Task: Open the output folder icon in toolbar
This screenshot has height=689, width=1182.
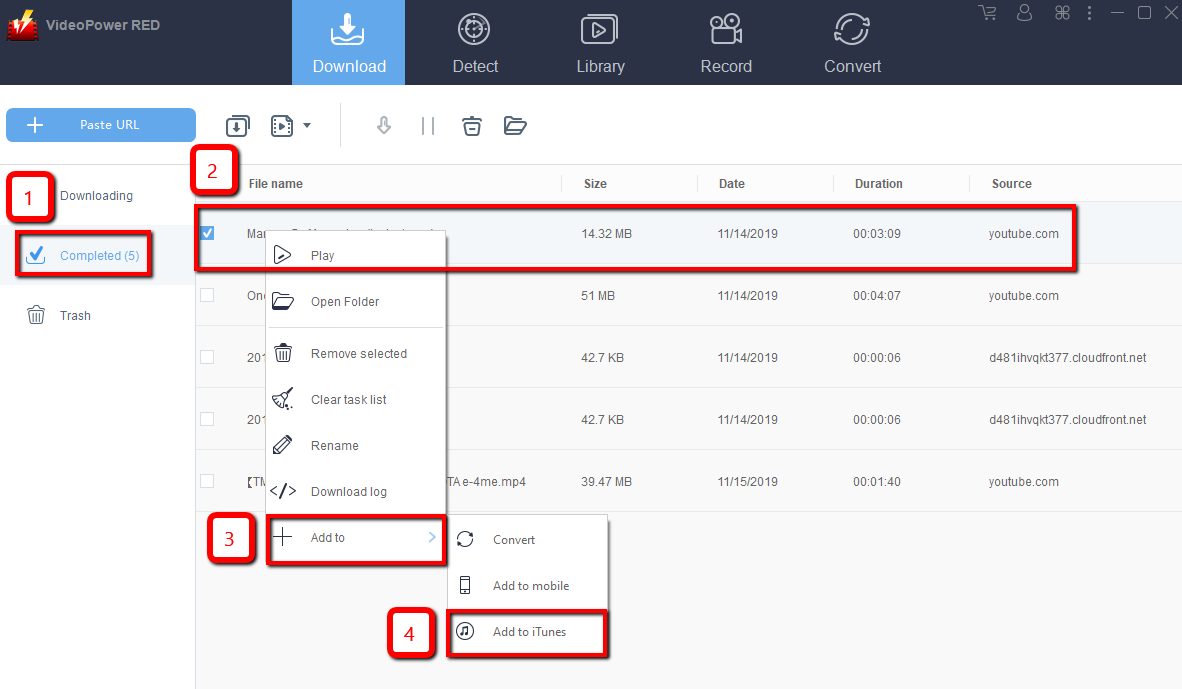Action: click(x=515, y=126)
